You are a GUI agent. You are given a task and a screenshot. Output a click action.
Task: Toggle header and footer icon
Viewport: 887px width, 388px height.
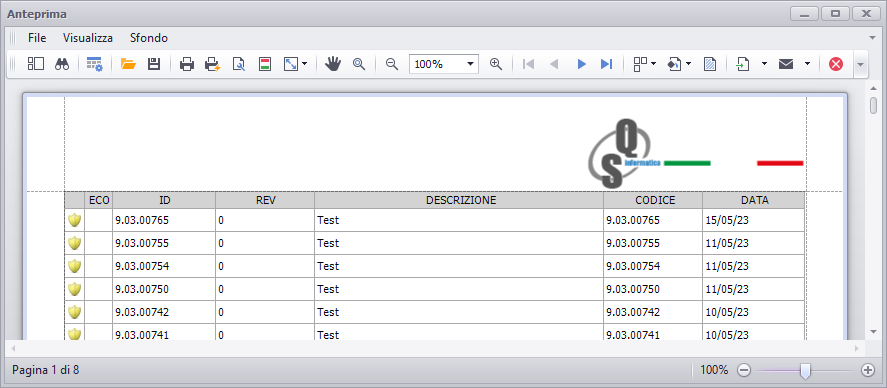[264, 64]
